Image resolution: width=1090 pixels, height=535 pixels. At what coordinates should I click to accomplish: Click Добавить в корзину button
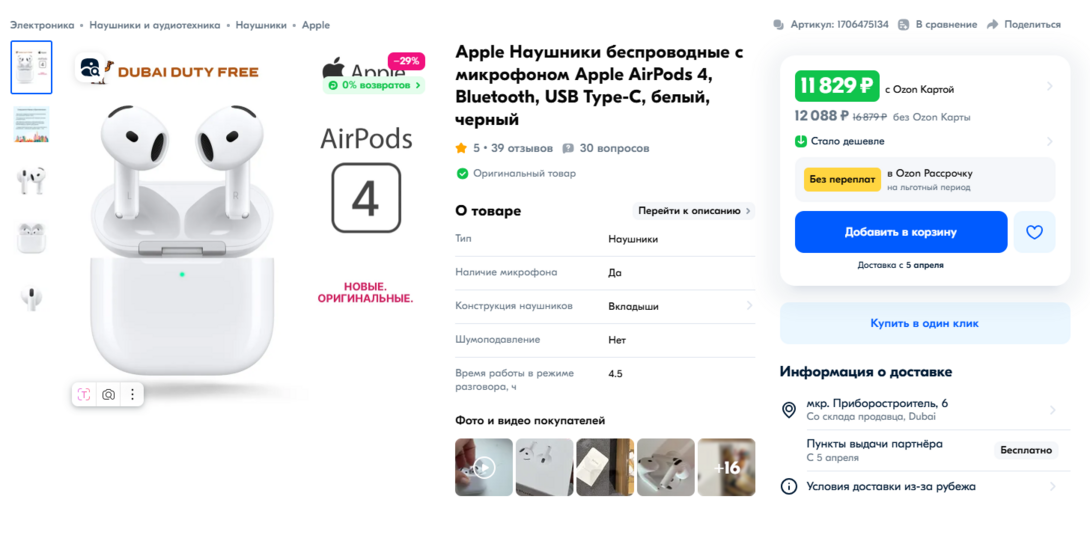click(901, 232)
